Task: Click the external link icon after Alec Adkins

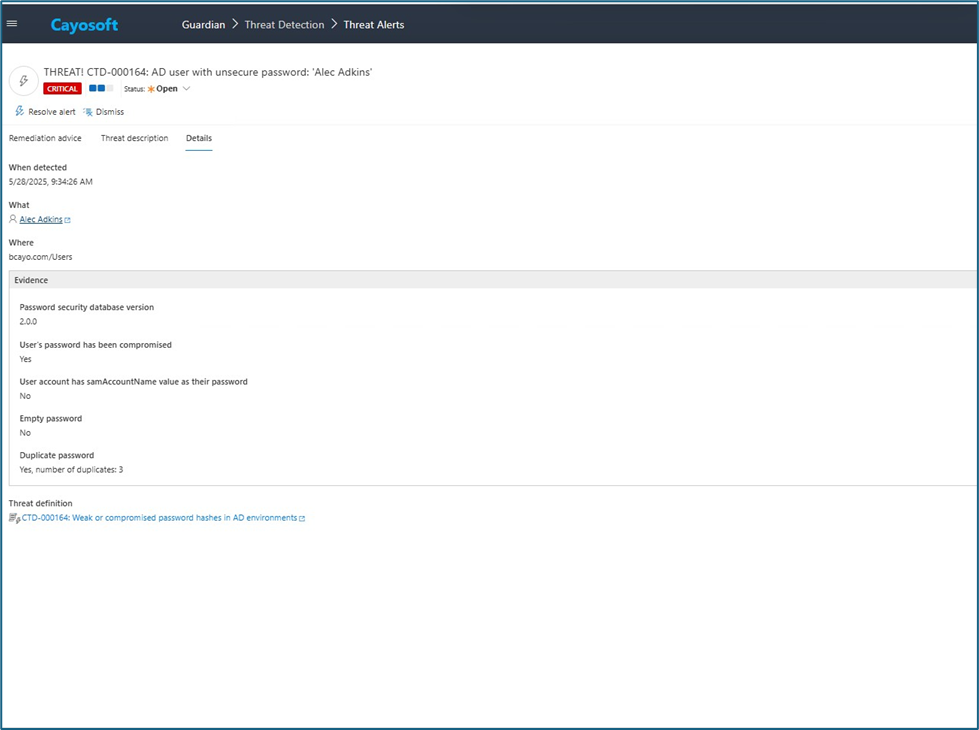Action: [67, 220]
